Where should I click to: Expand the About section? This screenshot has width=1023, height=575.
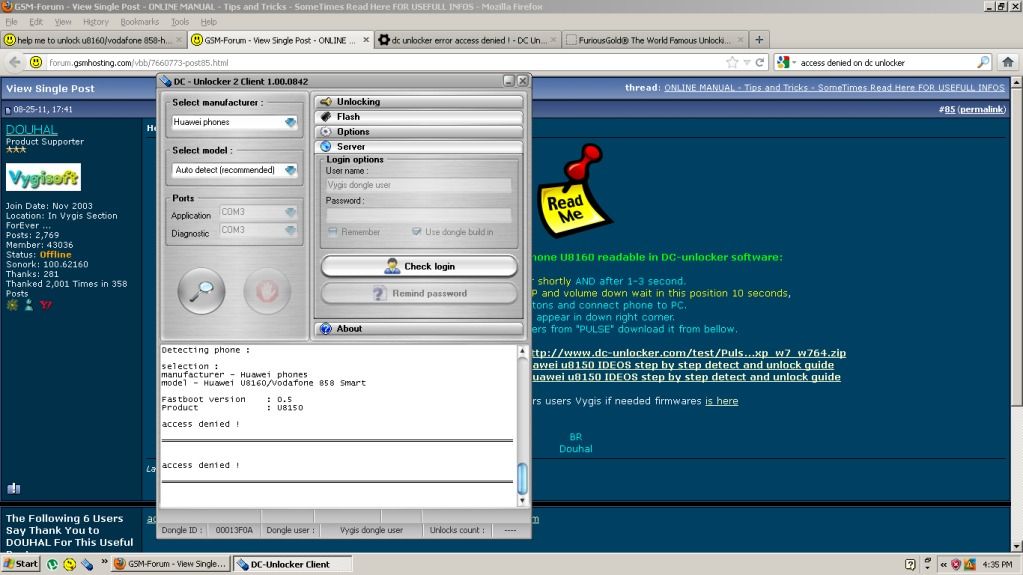420,329
